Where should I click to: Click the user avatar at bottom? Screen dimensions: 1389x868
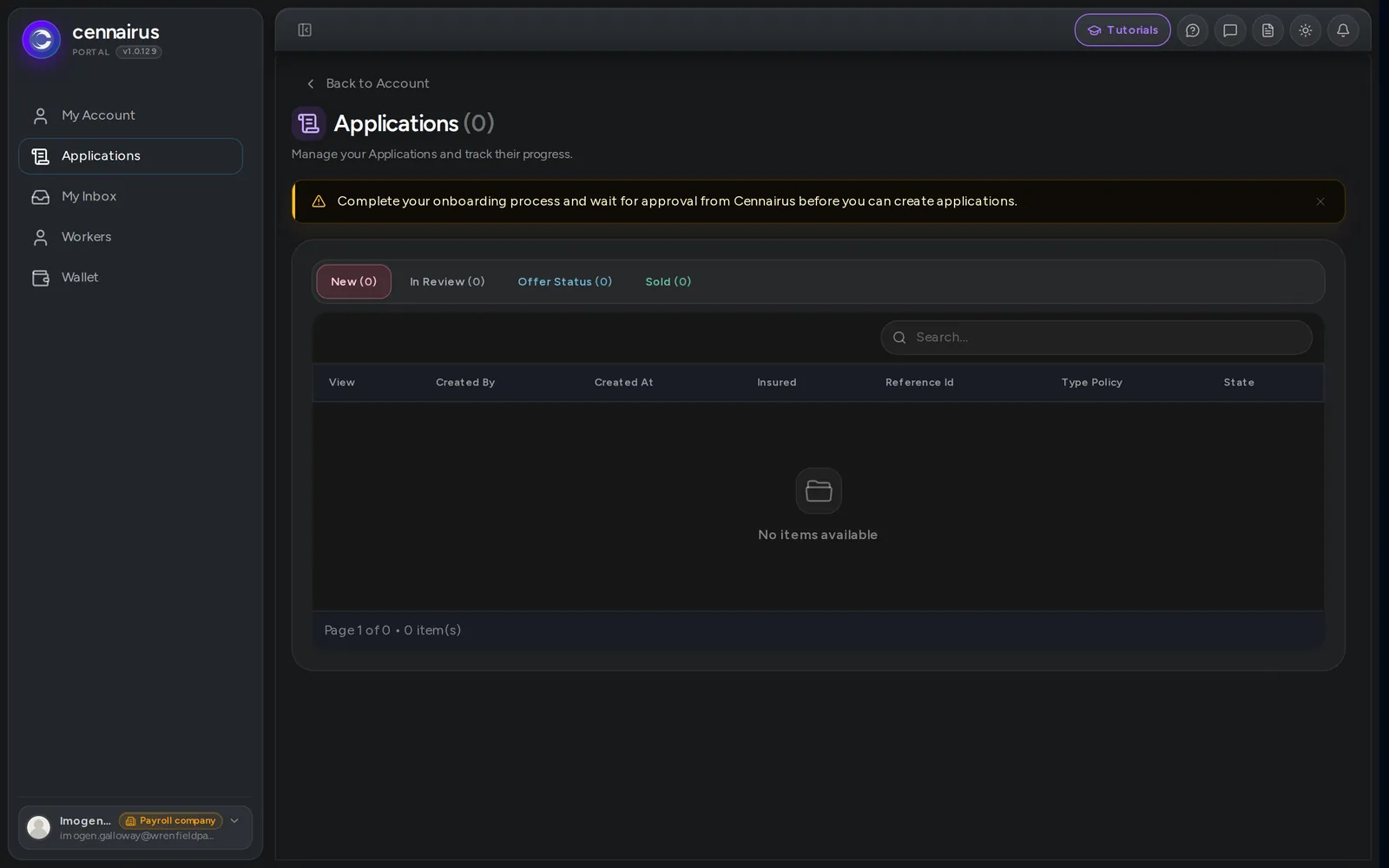coord(39,827)
